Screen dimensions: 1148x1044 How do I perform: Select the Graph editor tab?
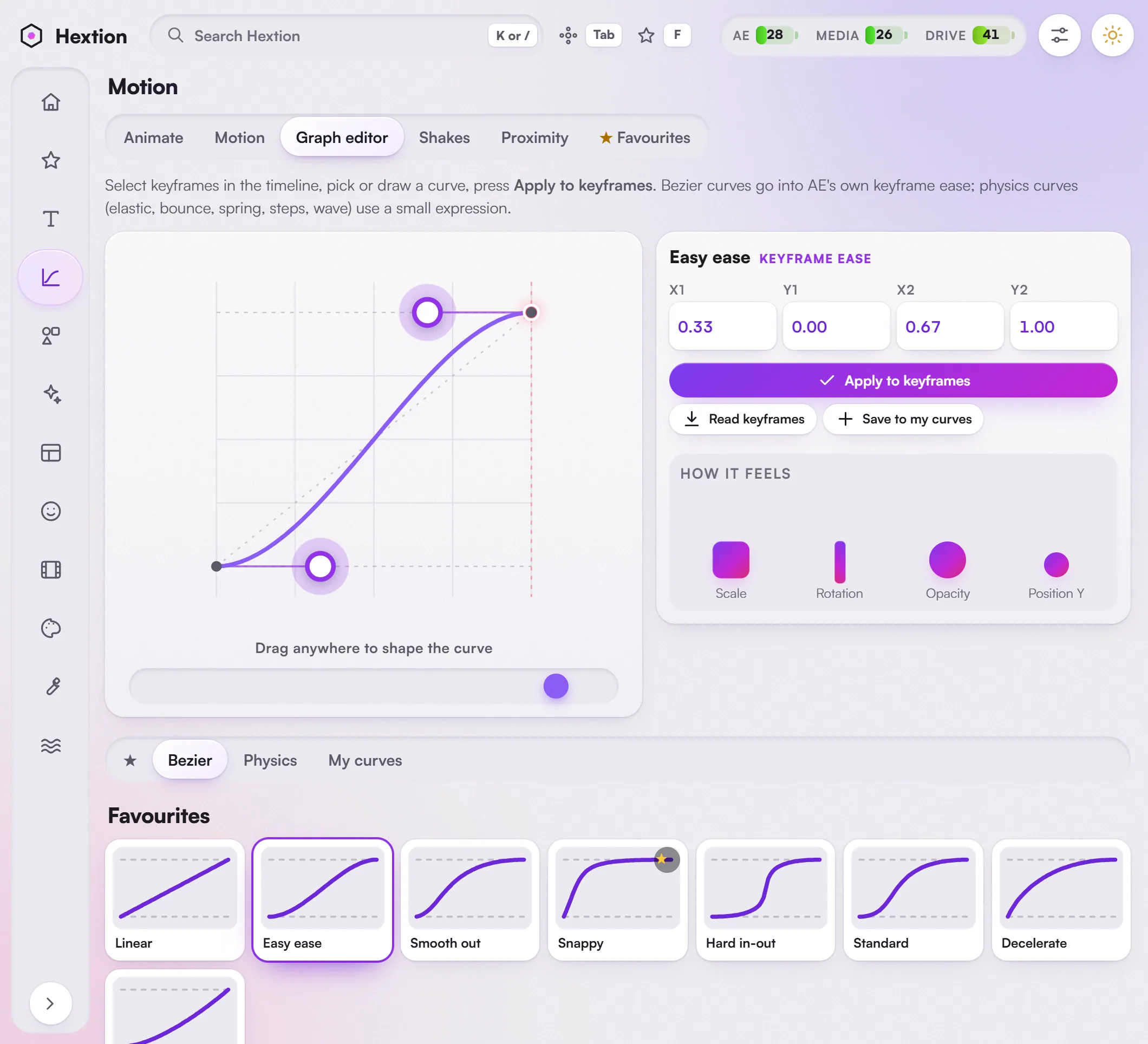pyautogui.click(x=342, y=137)
